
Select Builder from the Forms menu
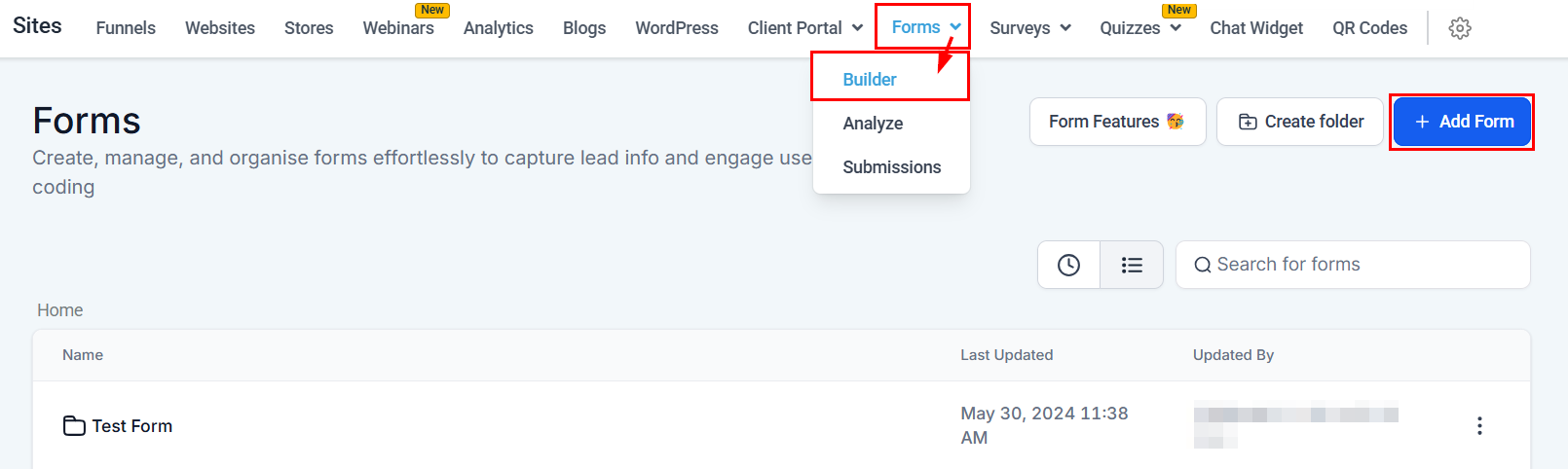point(870,80)
